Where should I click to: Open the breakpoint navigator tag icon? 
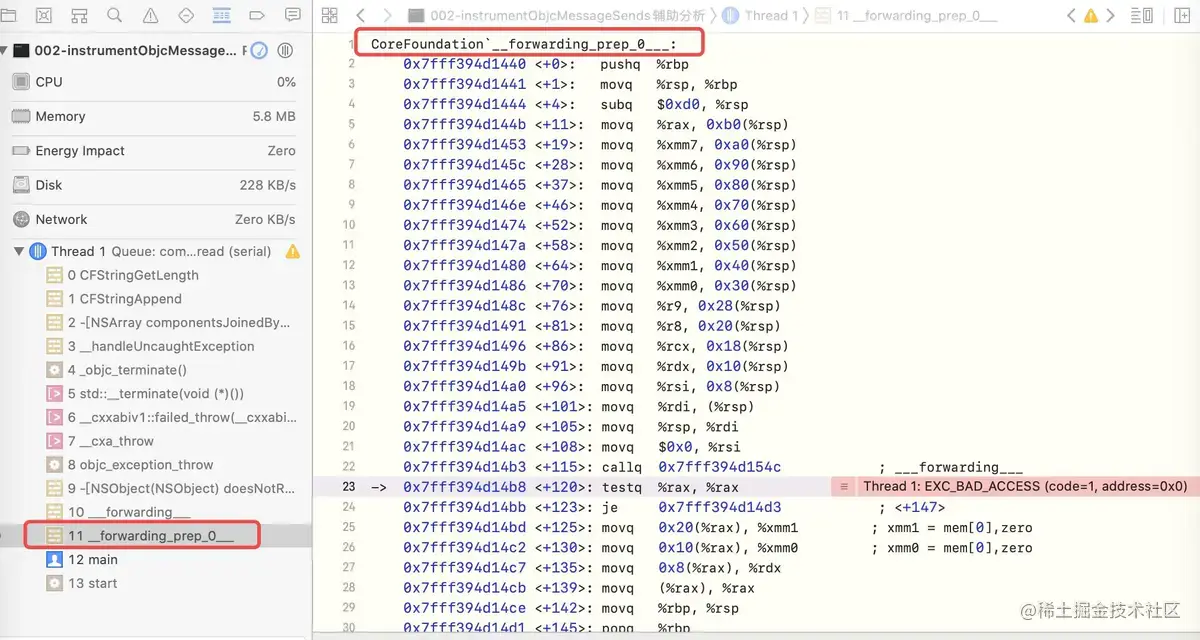point(257,15)
